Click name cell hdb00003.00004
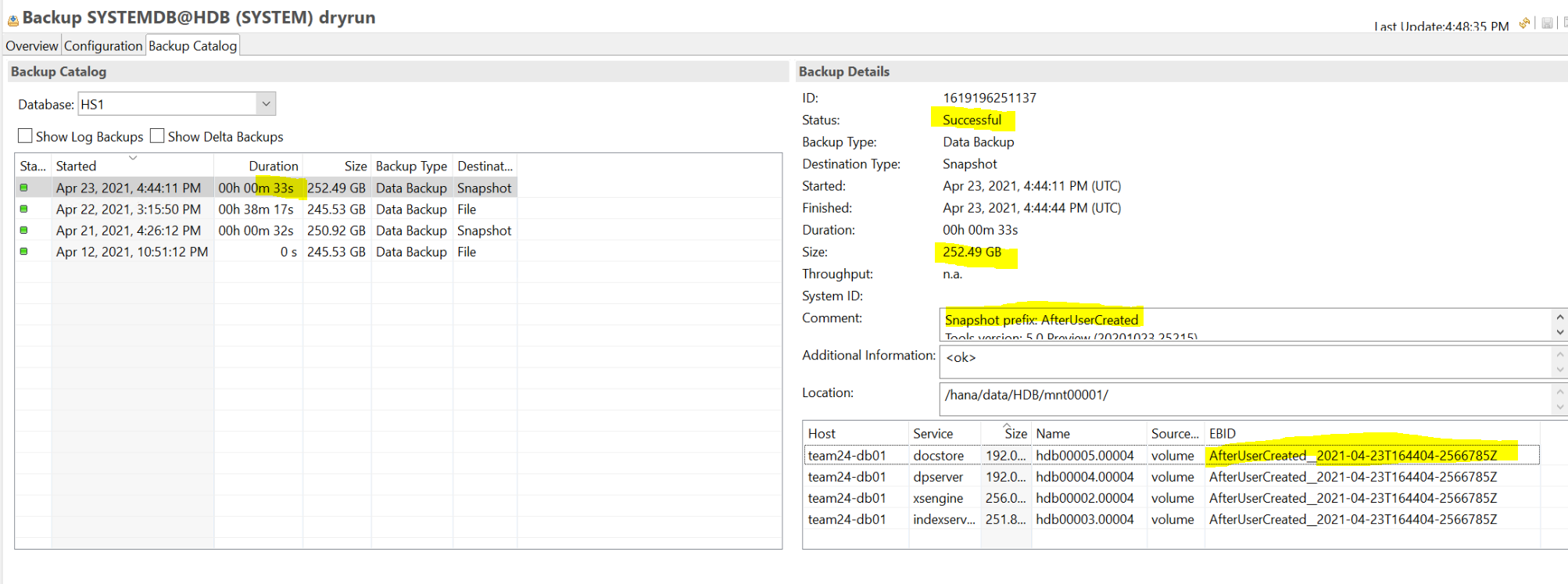Screen dimensions: 1568x584 (1085, 518)
